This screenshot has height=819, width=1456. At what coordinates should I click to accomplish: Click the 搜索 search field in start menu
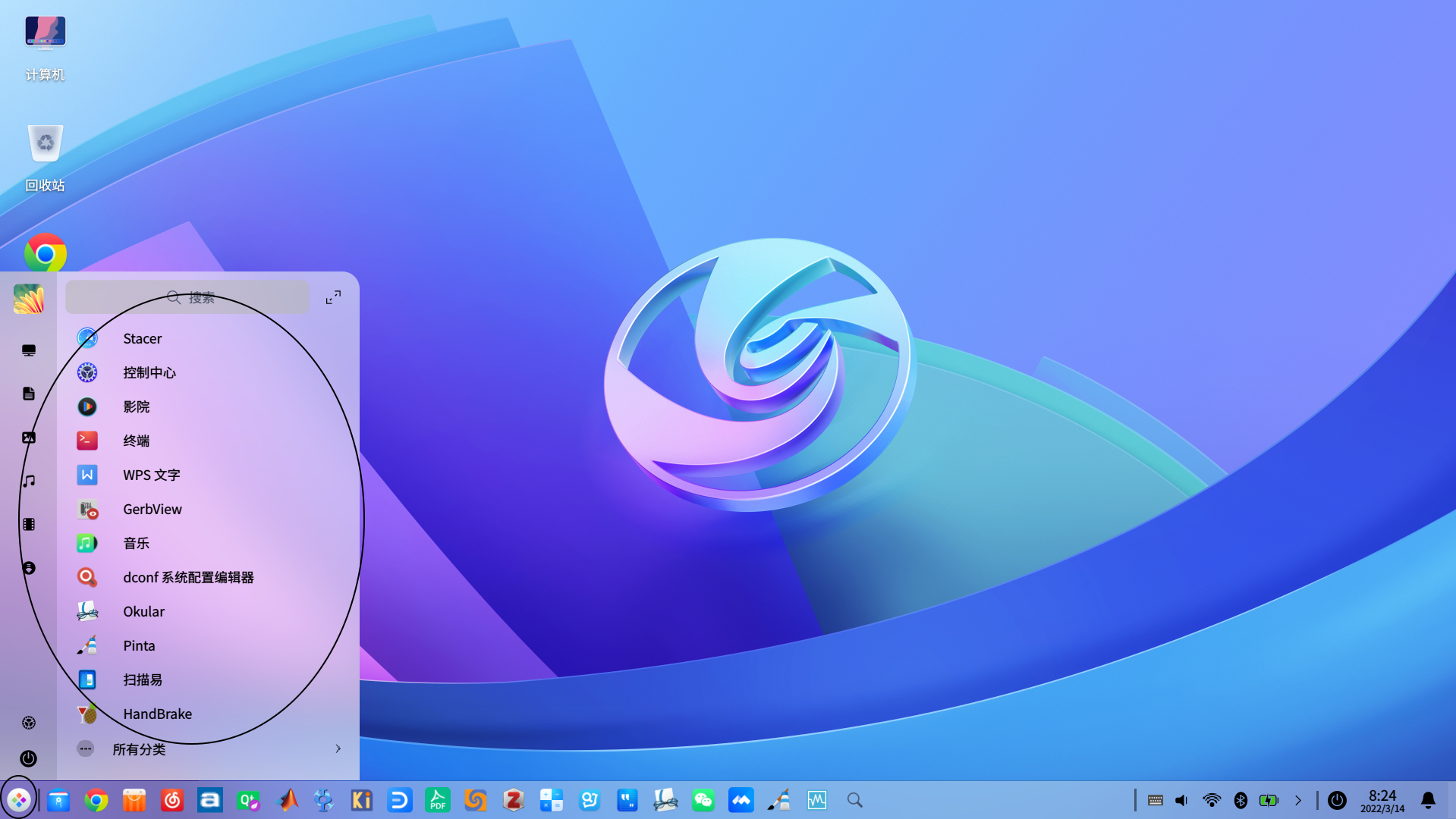187,297
